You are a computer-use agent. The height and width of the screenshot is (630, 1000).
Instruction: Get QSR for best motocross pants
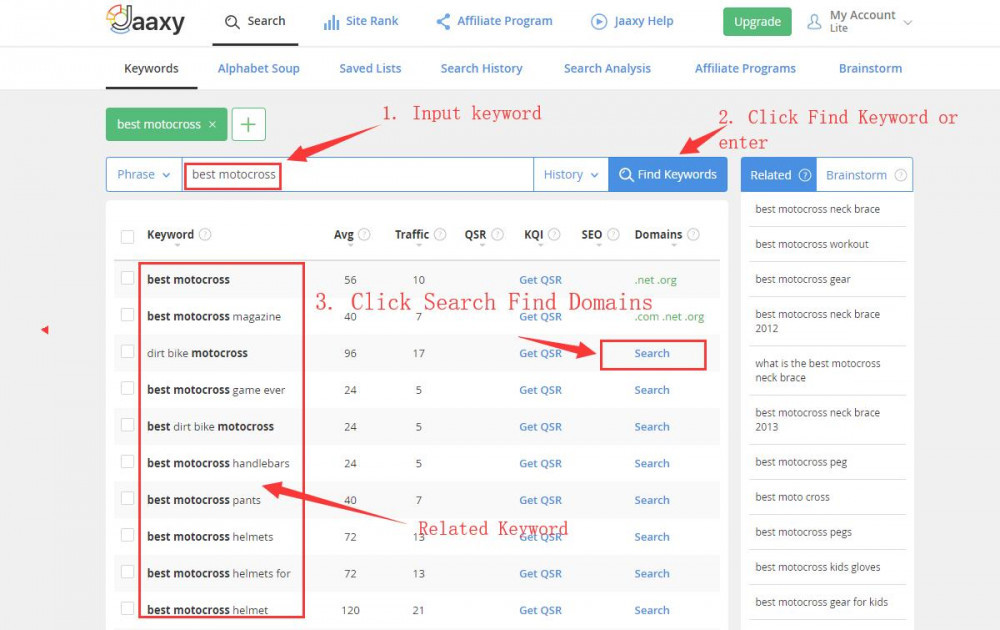[x=540, y=501]
